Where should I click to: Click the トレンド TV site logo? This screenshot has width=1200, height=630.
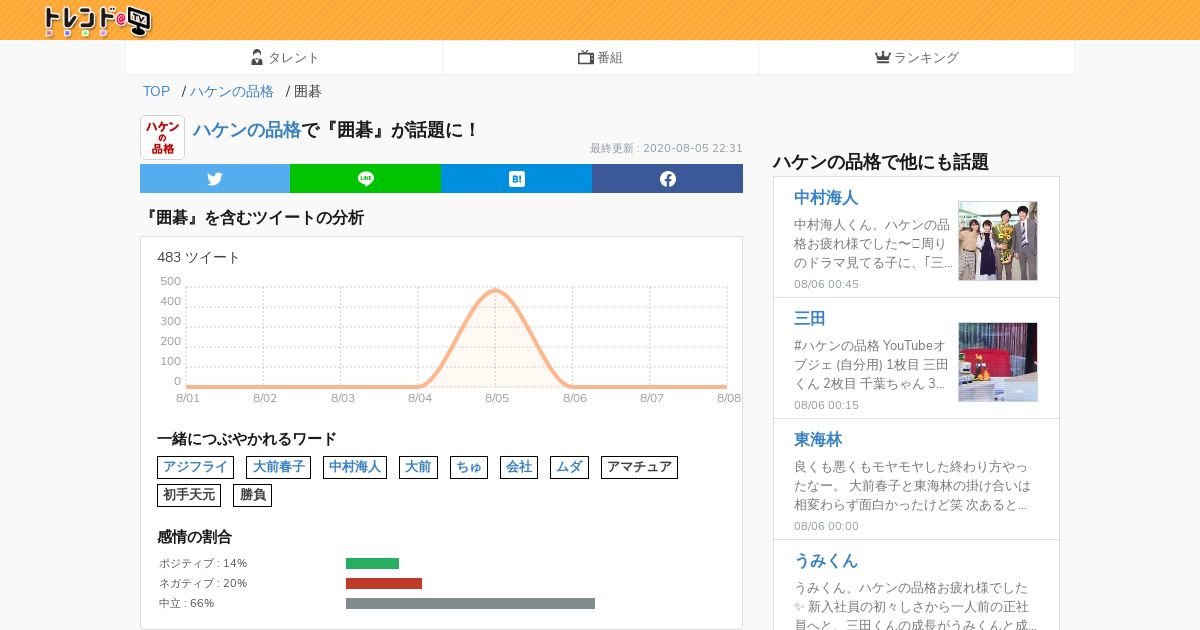[x=97, y=20]
